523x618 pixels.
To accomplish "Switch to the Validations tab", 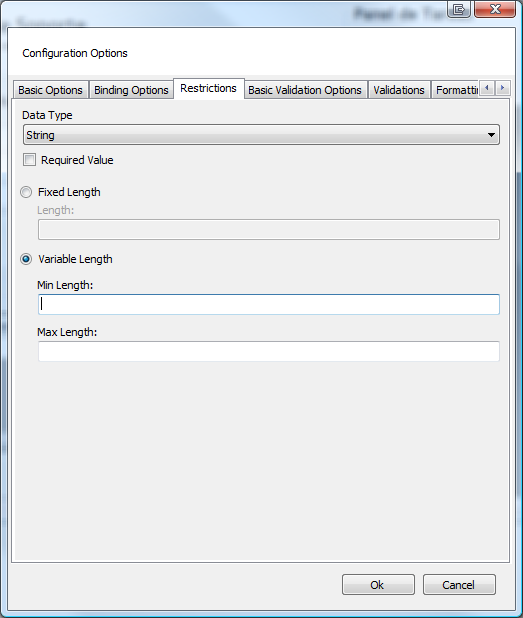I will (x=399, y=90).
